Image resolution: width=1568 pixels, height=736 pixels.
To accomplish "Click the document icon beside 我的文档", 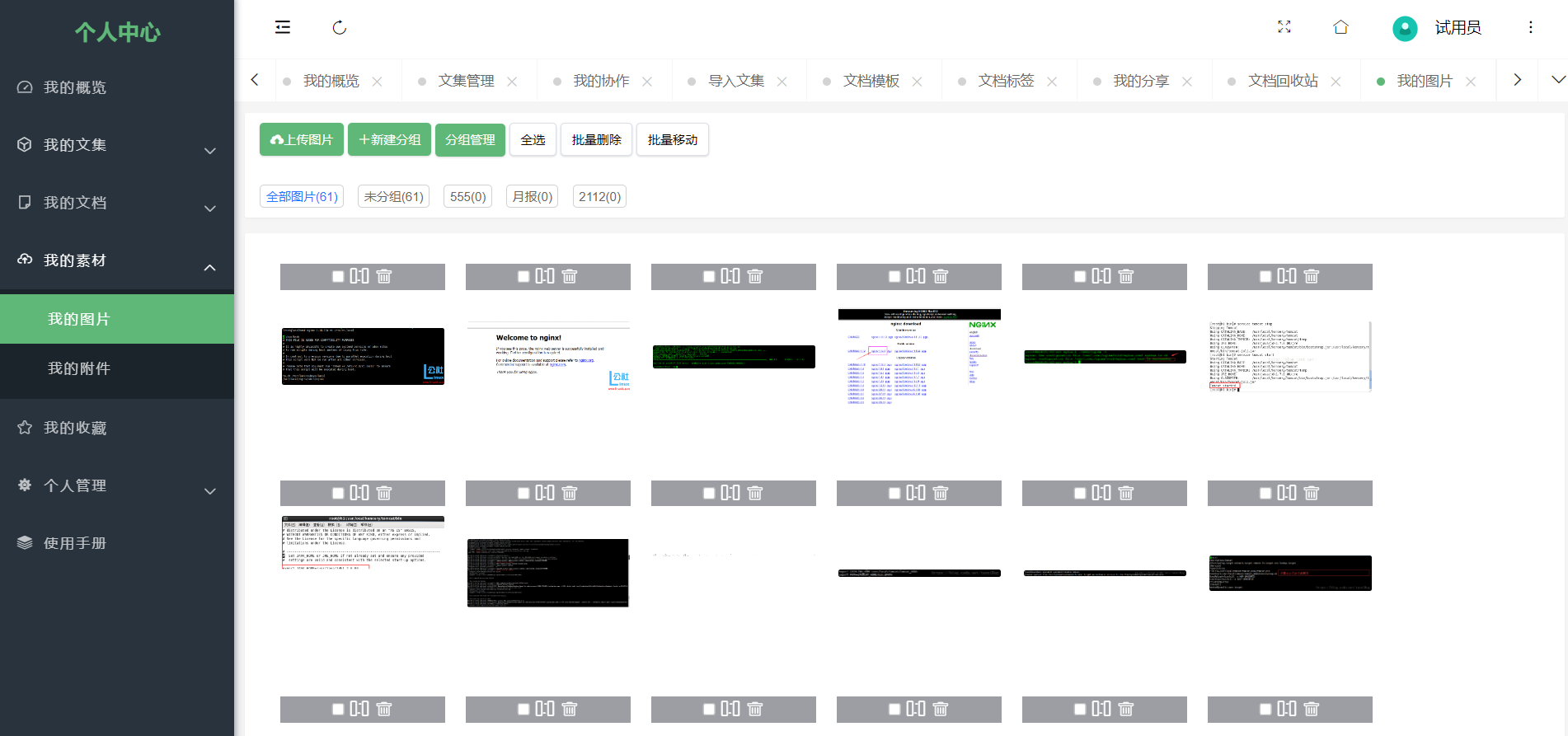I will point(25,203).
